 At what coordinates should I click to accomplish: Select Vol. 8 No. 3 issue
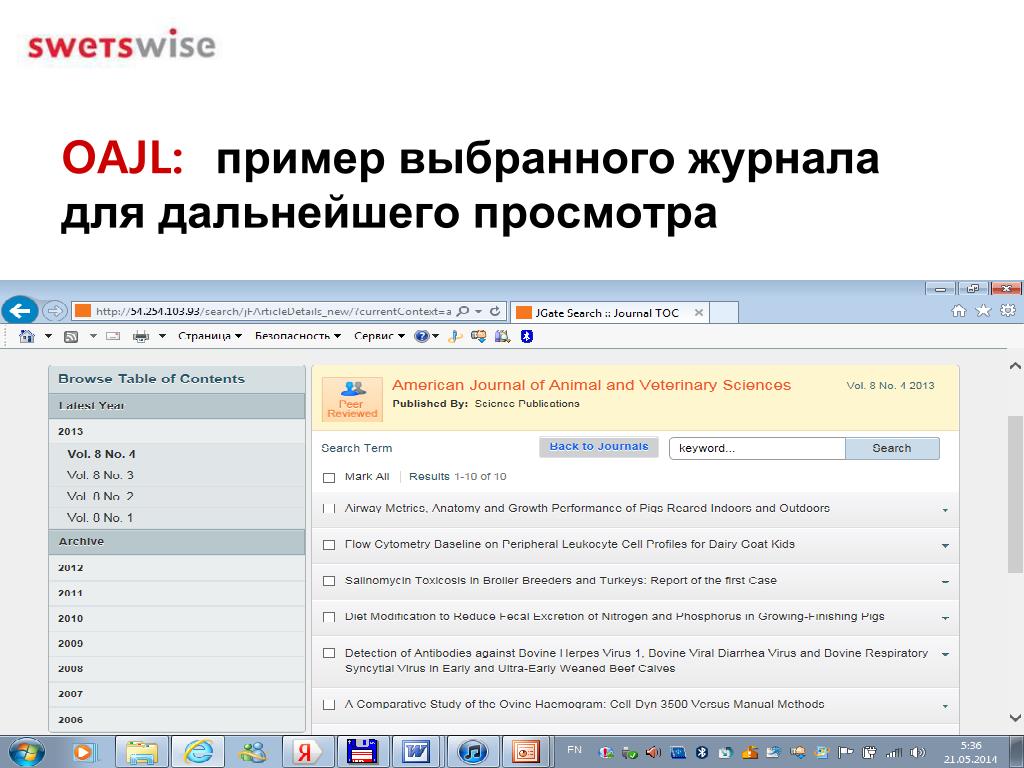[x=100, y=475]
